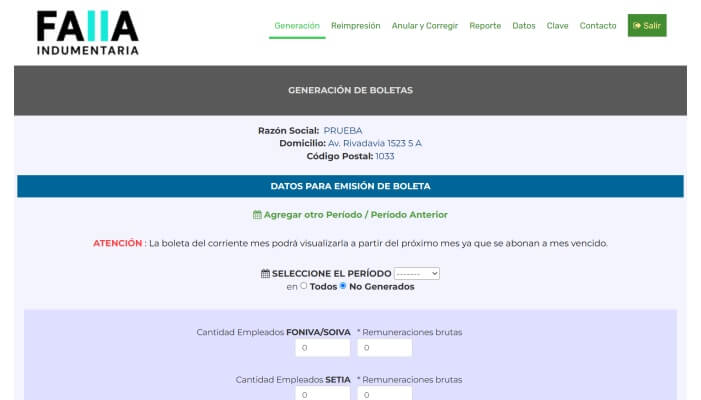Screen dimensions: 701x400
Task: Click the ATENCIÓN warning label
Action: tap(117, 243)
